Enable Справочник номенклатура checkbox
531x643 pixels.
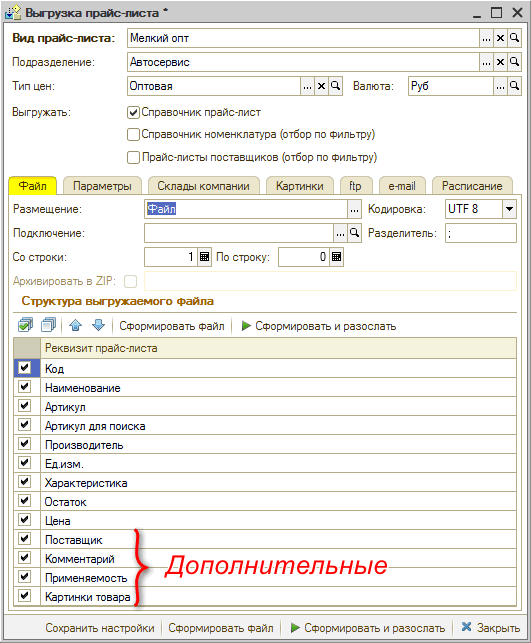coord(133,135)
